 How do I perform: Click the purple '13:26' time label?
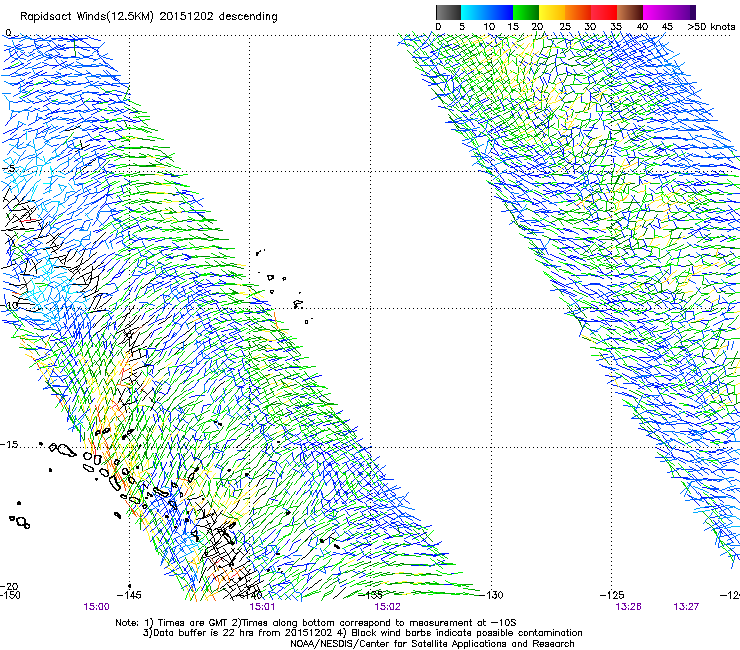coord(629,607)
